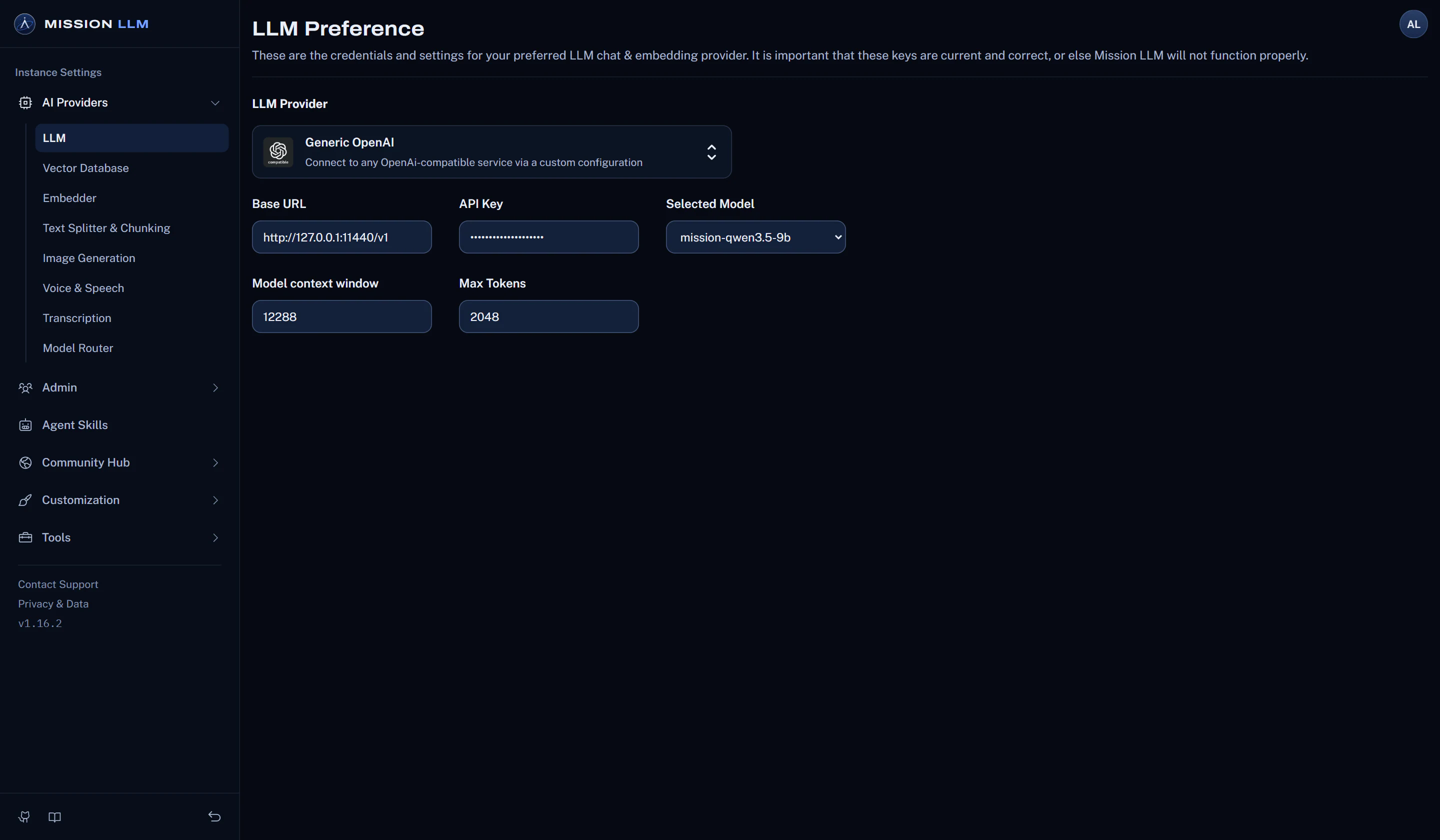
Task: Collapse the AI Providers section chevron
Action: click(215, 103)
